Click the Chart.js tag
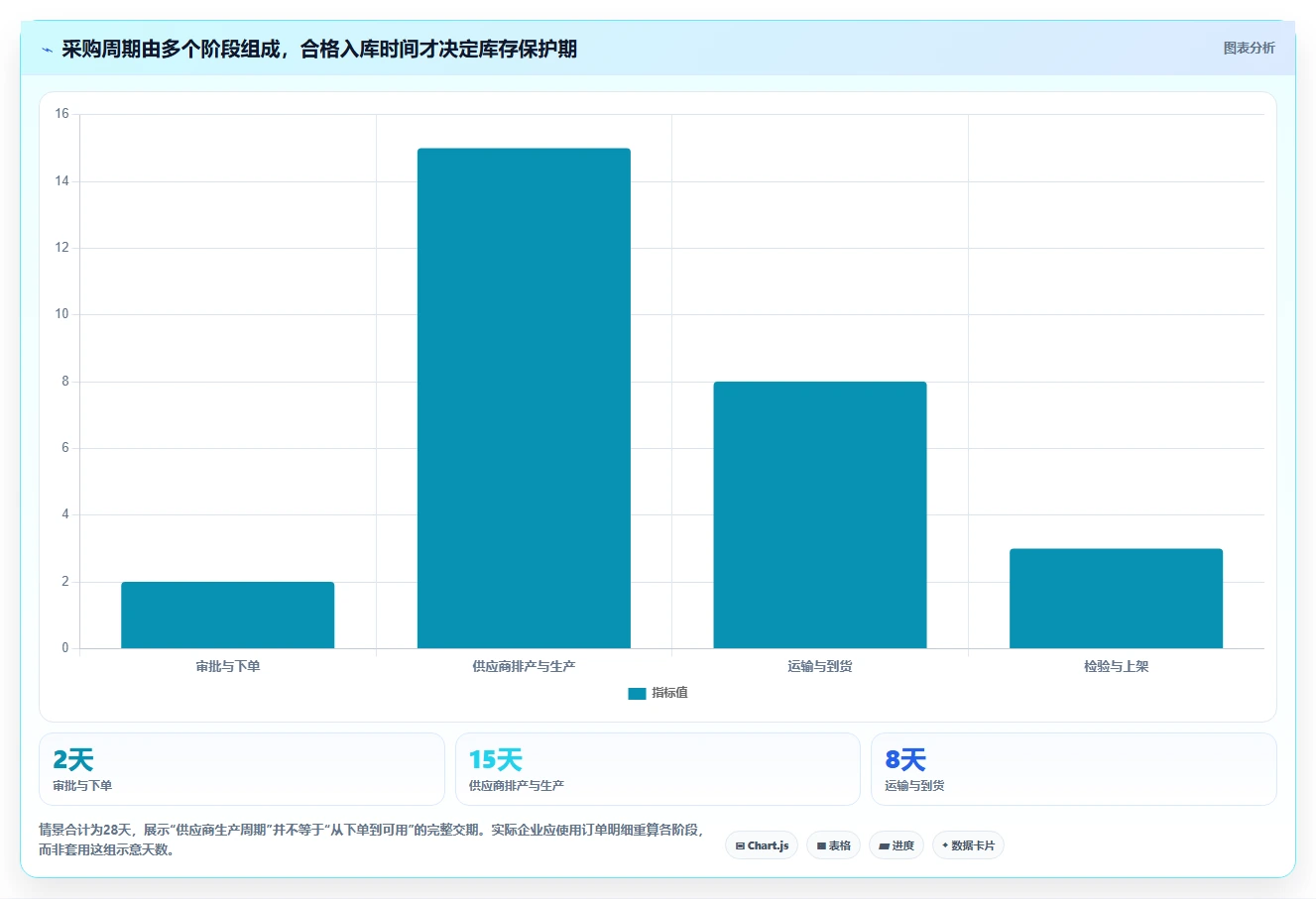 [x=762, y=845]
